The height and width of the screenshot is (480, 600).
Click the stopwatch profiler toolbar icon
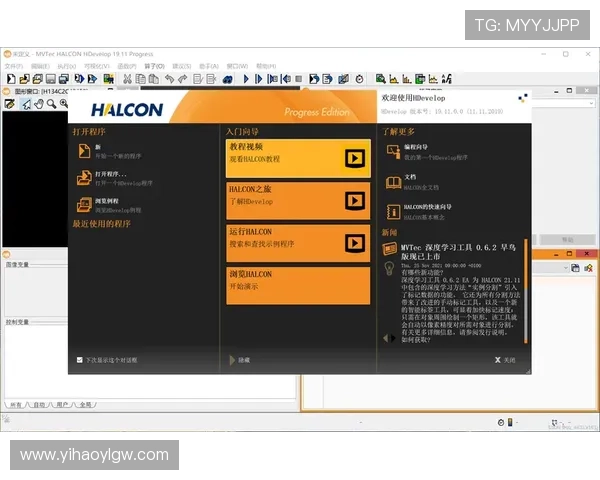coord(359,79)
